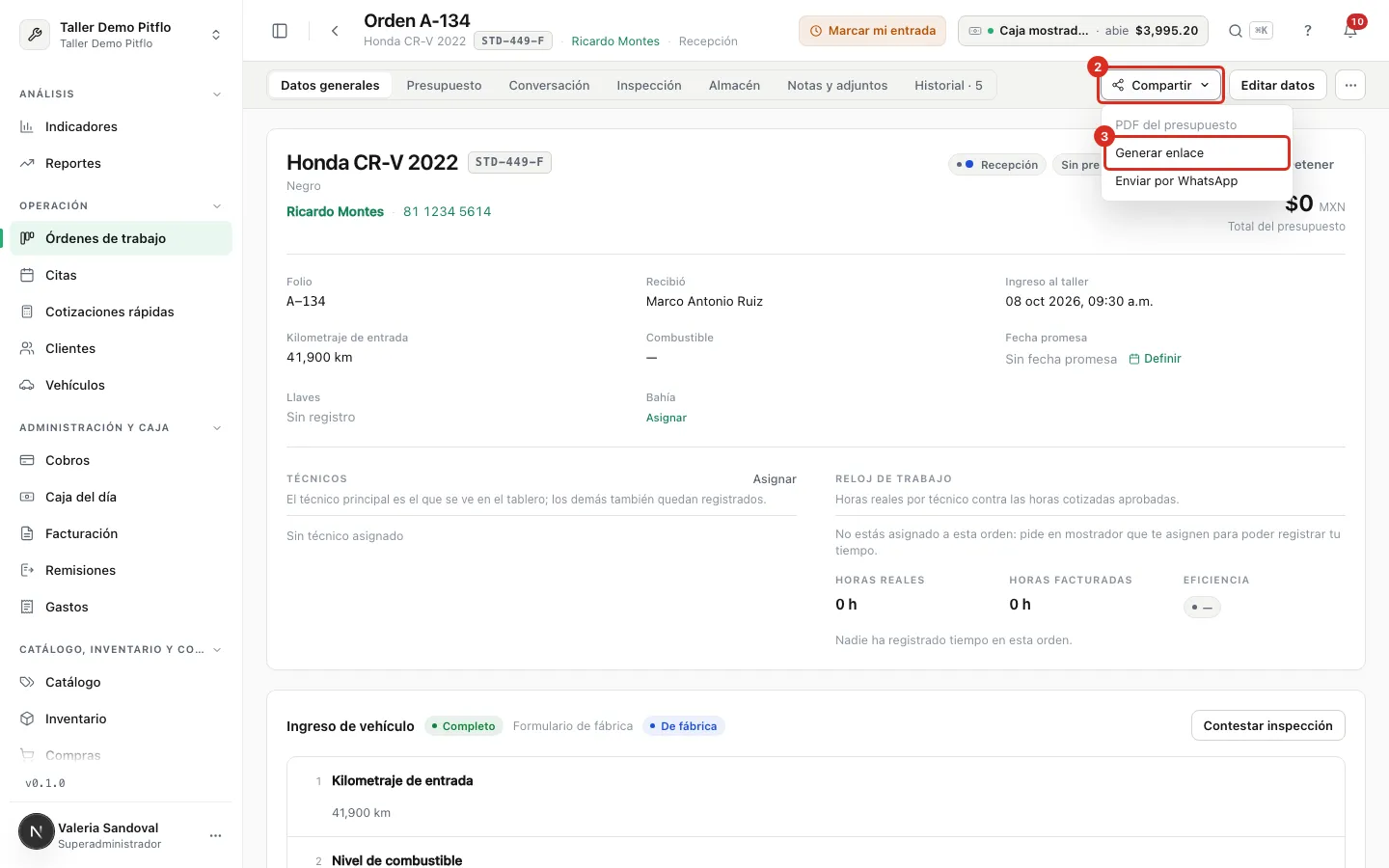Click Definir to set fecha promesa

1156,359
